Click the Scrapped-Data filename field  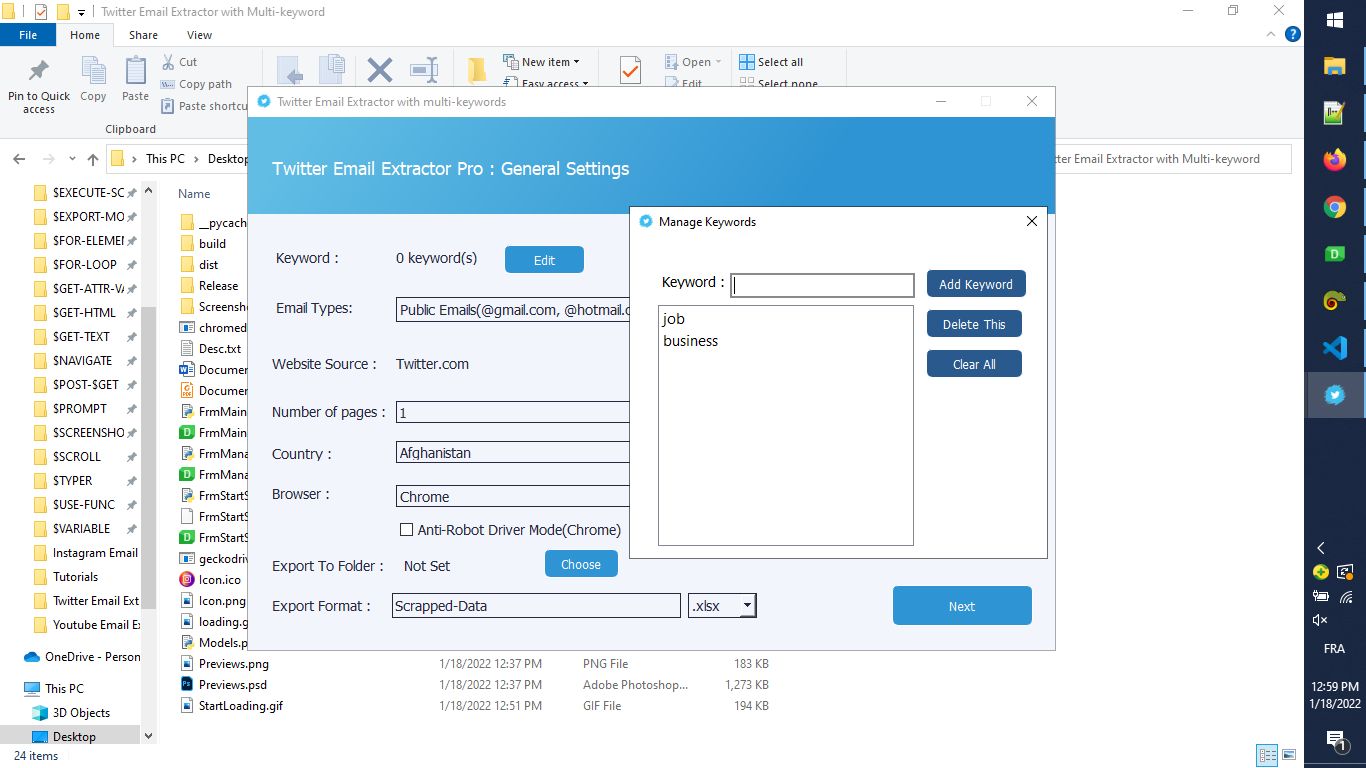coord(536,605)
